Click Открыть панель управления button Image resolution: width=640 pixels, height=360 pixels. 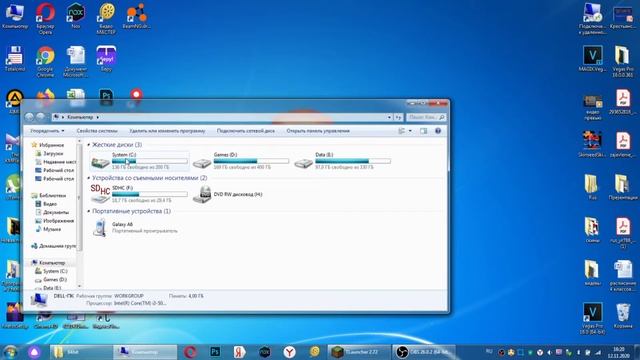point(318,131)
